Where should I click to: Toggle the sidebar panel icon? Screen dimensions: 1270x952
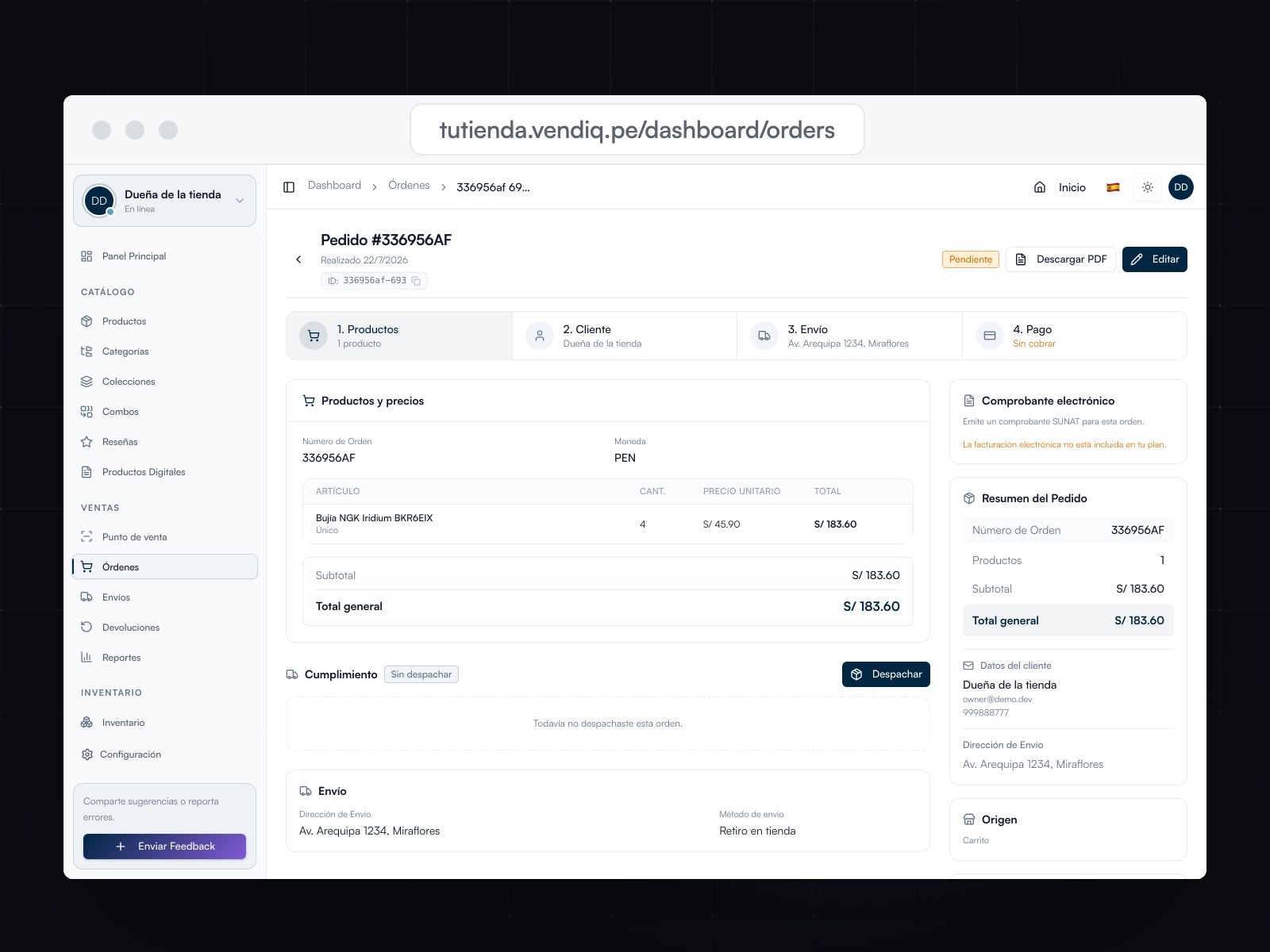tap(289, 187)
